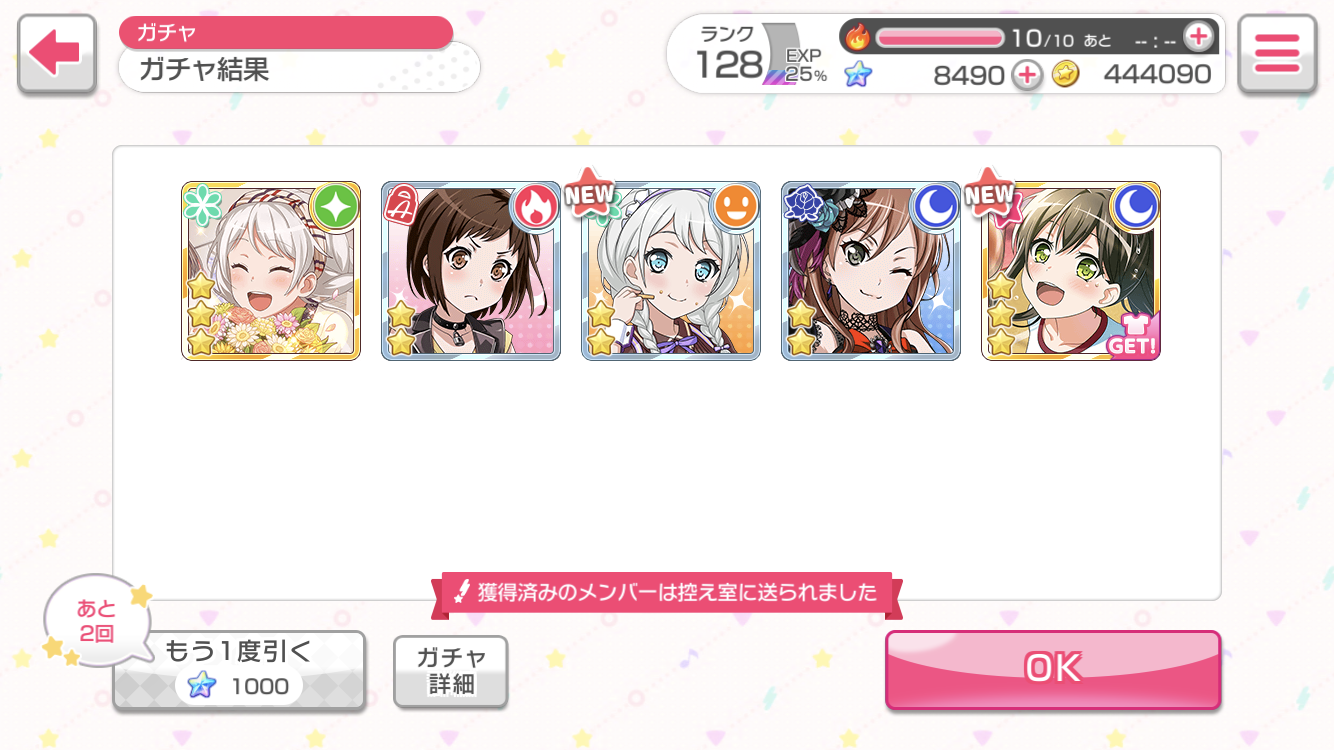1334x750 pixels.
Task: Click the ランク 128 rank display
Action: tap(729, 55)
